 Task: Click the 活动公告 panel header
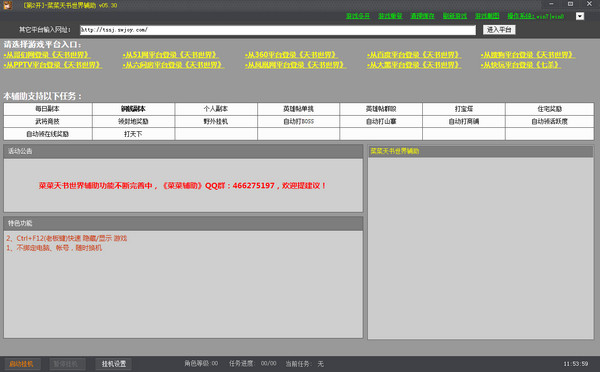183,151
